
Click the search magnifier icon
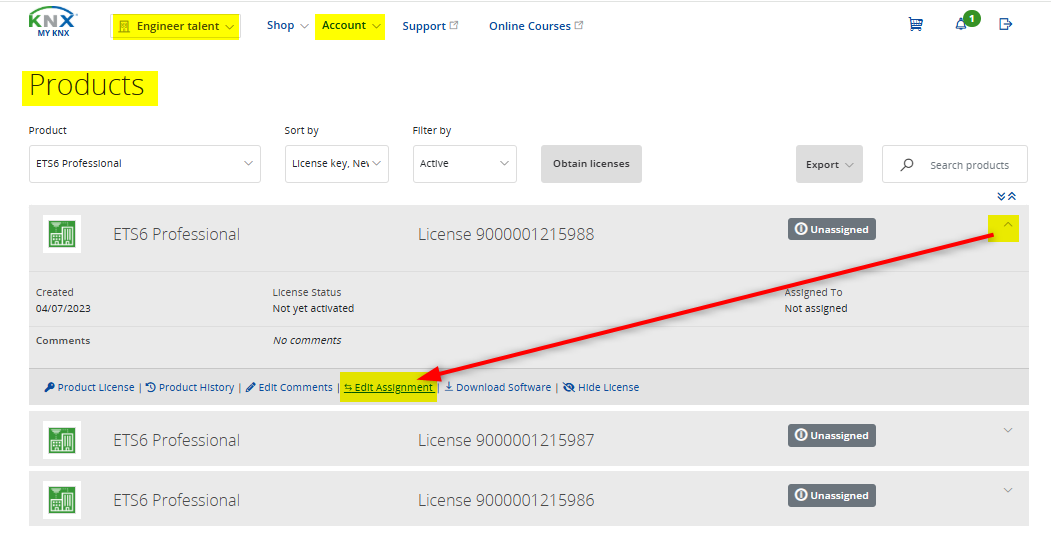click(907, 164)
